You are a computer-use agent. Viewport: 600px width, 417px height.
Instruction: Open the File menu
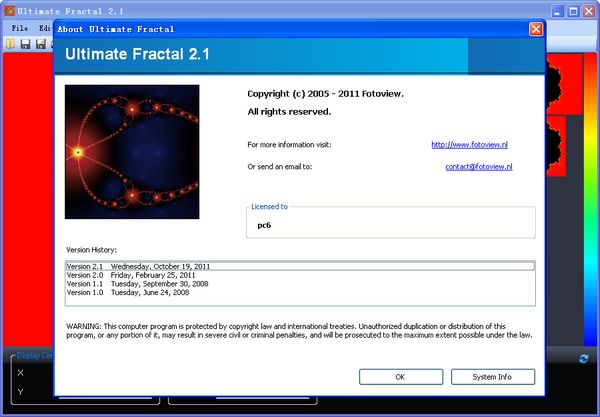(x=20, y=28)
